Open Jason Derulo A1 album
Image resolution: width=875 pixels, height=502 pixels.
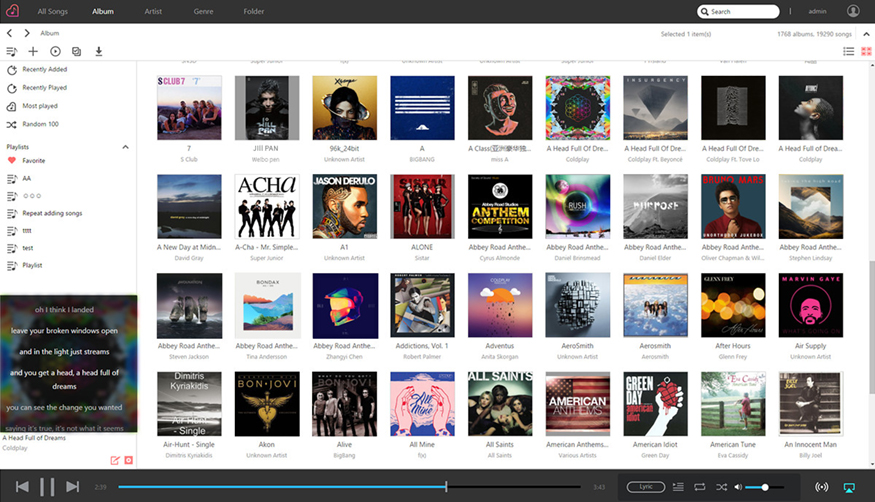click(344, 206)
